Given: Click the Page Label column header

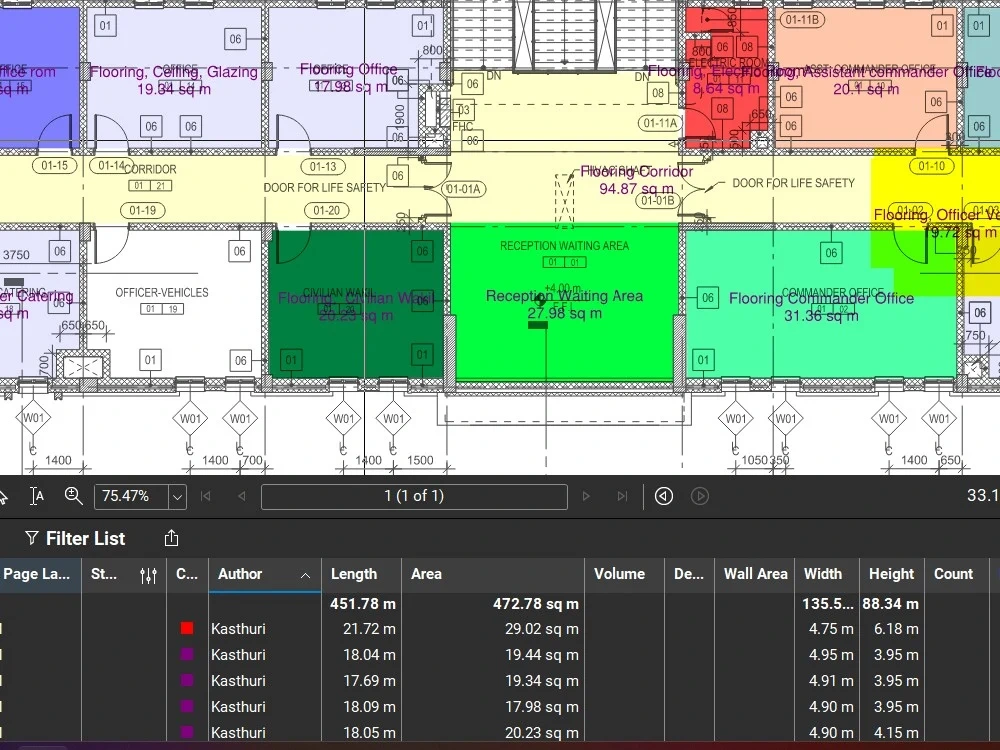Looking at the screenshot, I should click(40, 575).
